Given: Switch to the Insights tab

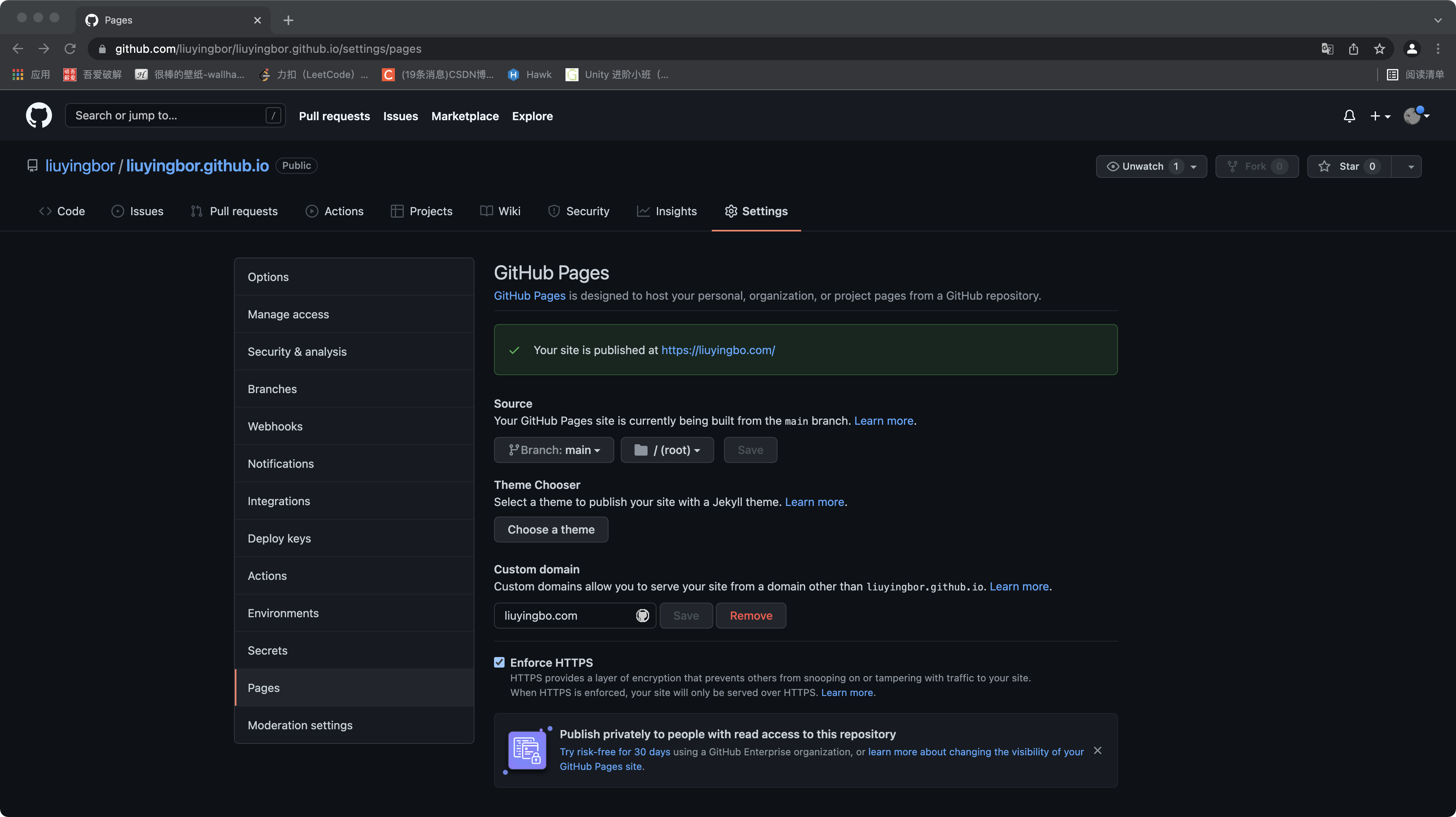Looking at the screenshot, I should (667, 211).
